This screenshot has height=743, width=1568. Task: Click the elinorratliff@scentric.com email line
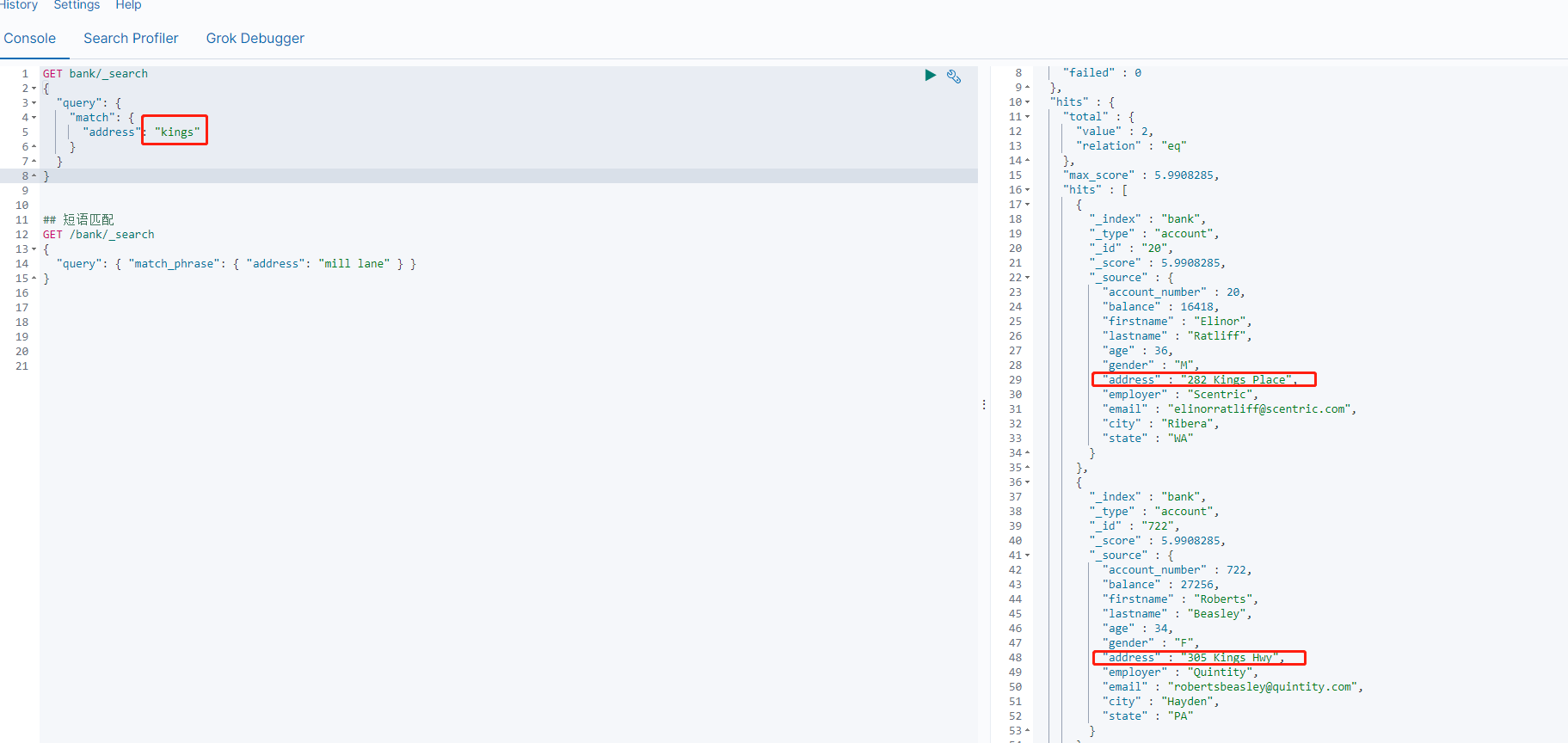tap(1229, 409)
